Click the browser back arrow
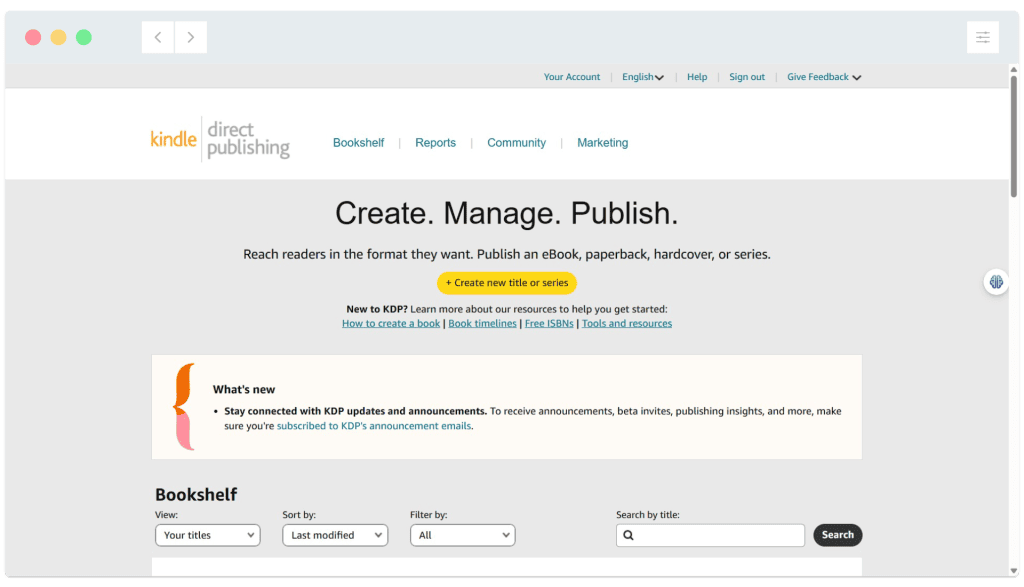Viewport: 1024px width, 587px height. click(x=158, y=37)
